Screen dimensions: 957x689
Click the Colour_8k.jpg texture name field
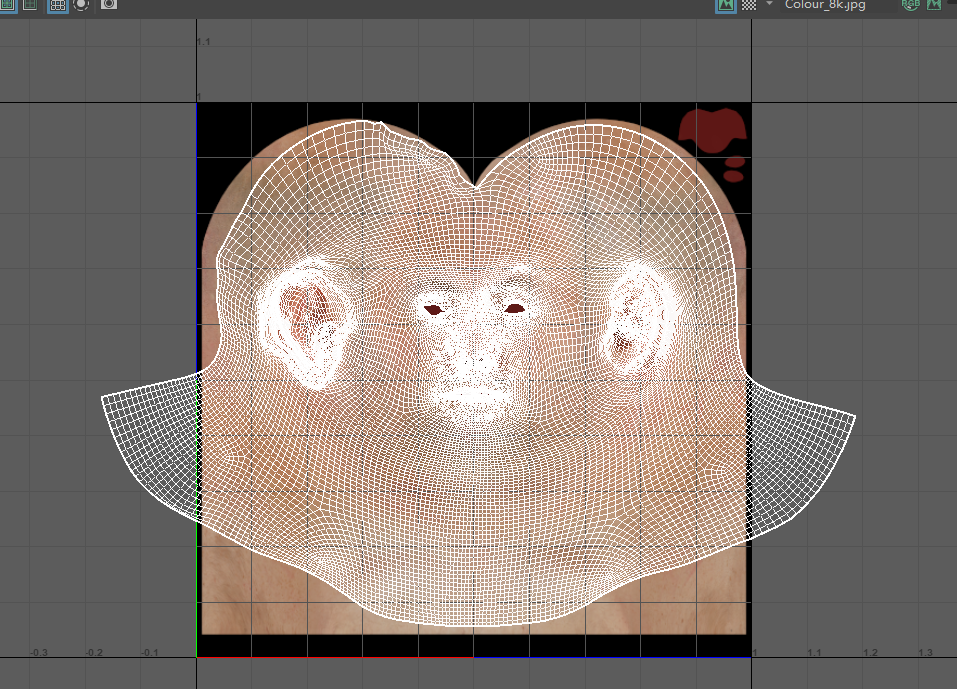(x=837, y=5)
